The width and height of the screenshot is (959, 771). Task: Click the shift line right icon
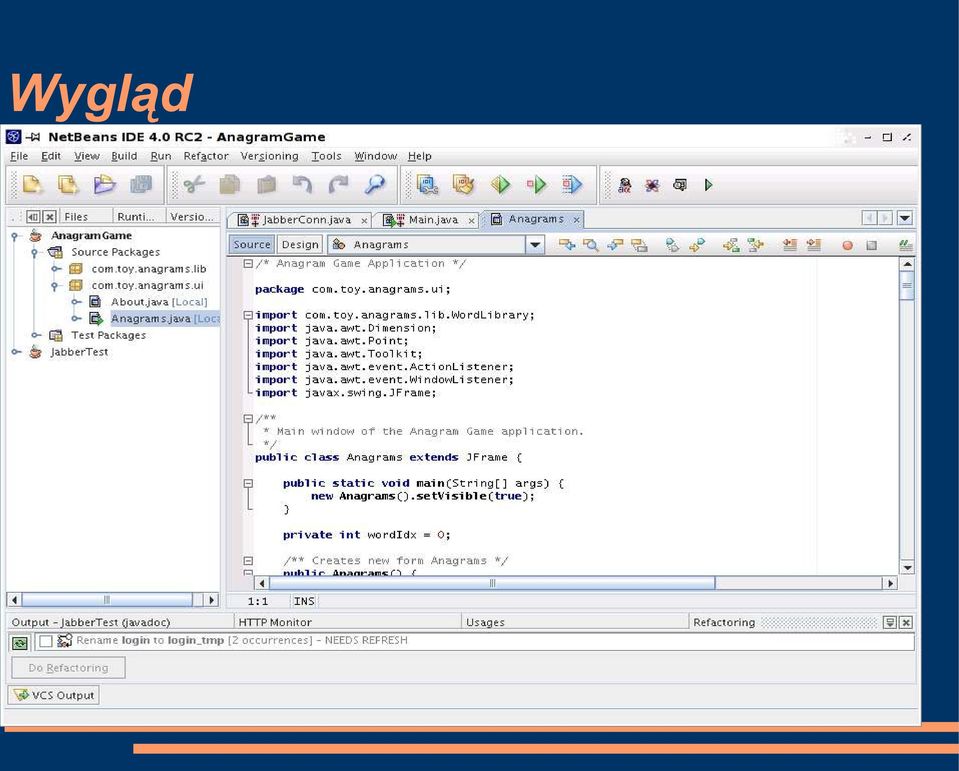click(813, 245)
